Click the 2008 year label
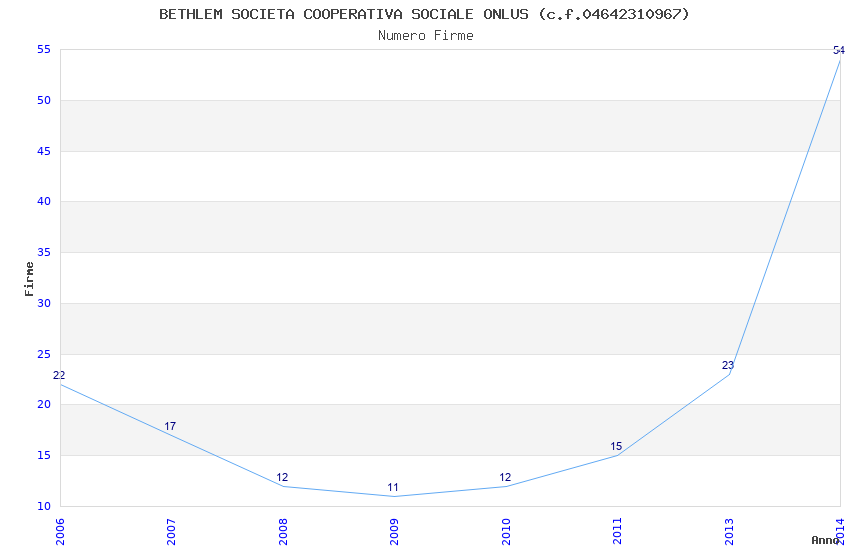The height and width of the screenshot is (550, 850). [x=283, y=532]
